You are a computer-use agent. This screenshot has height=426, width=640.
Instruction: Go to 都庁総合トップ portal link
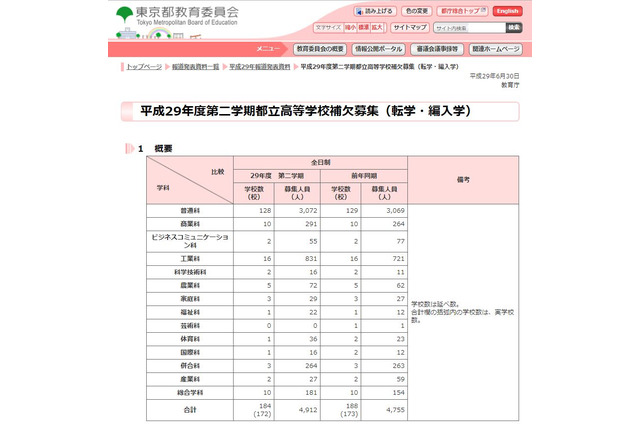tap(462, 11)
